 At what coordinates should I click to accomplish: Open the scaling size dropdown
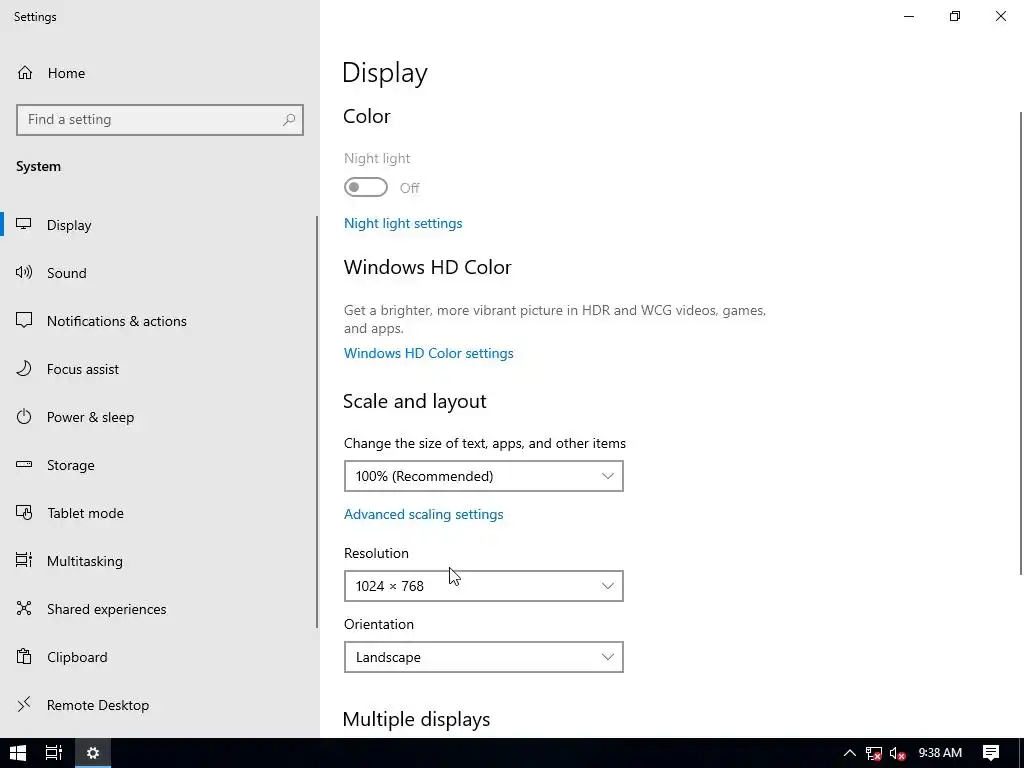click(x=483, y=476)
